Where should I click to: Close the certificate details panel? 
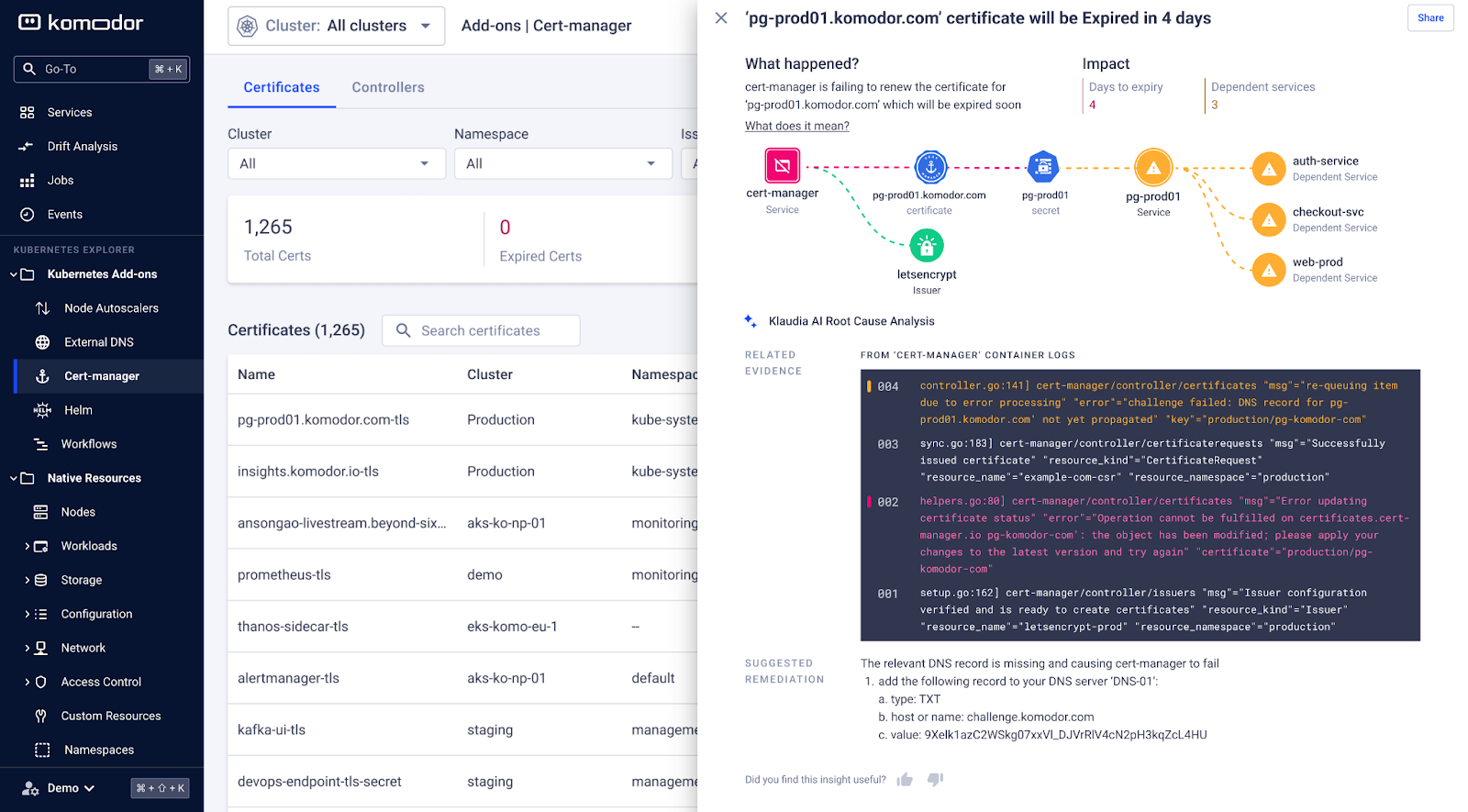tap(721, 18)
